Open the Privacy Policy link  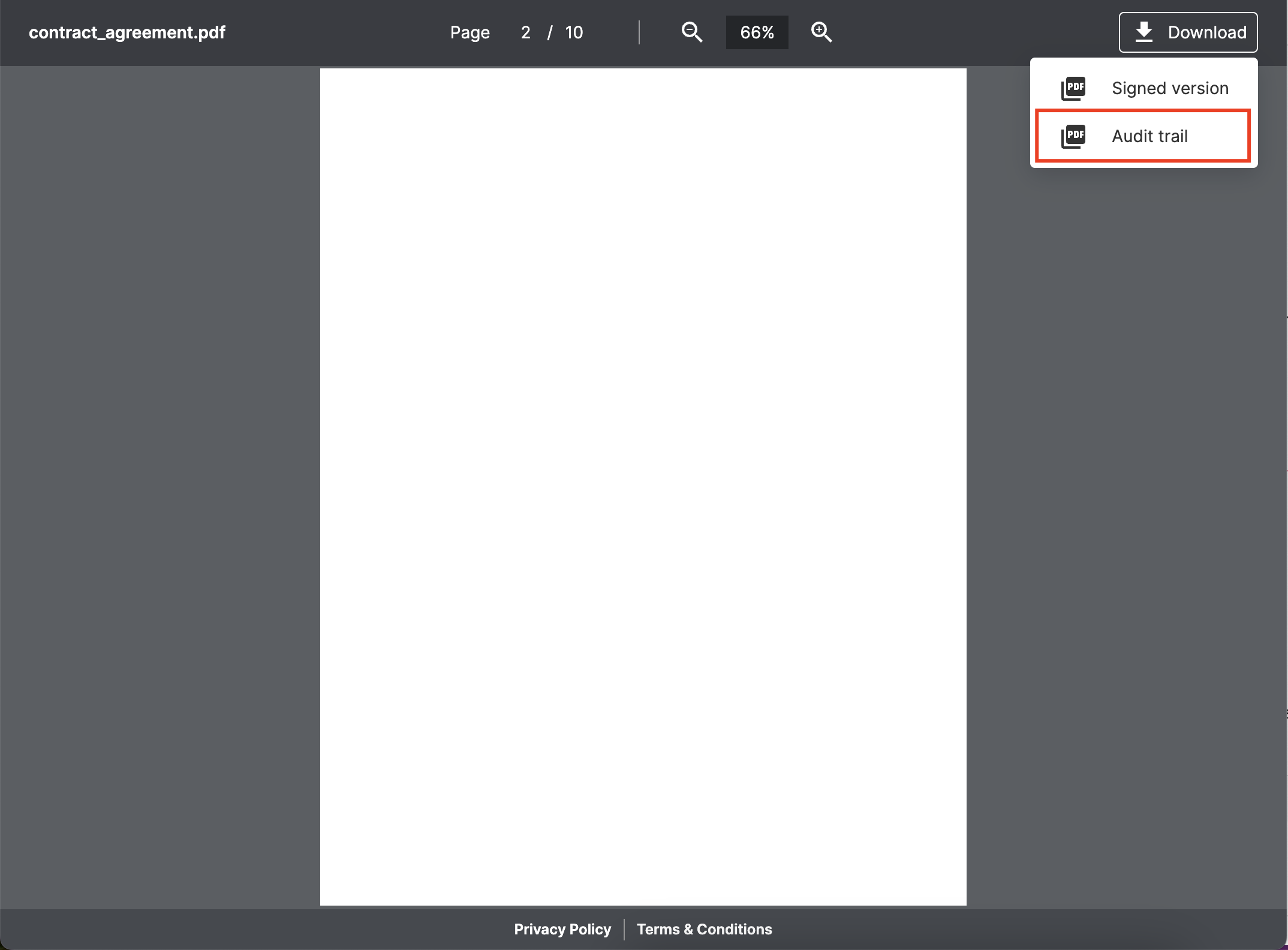(562, 929)
